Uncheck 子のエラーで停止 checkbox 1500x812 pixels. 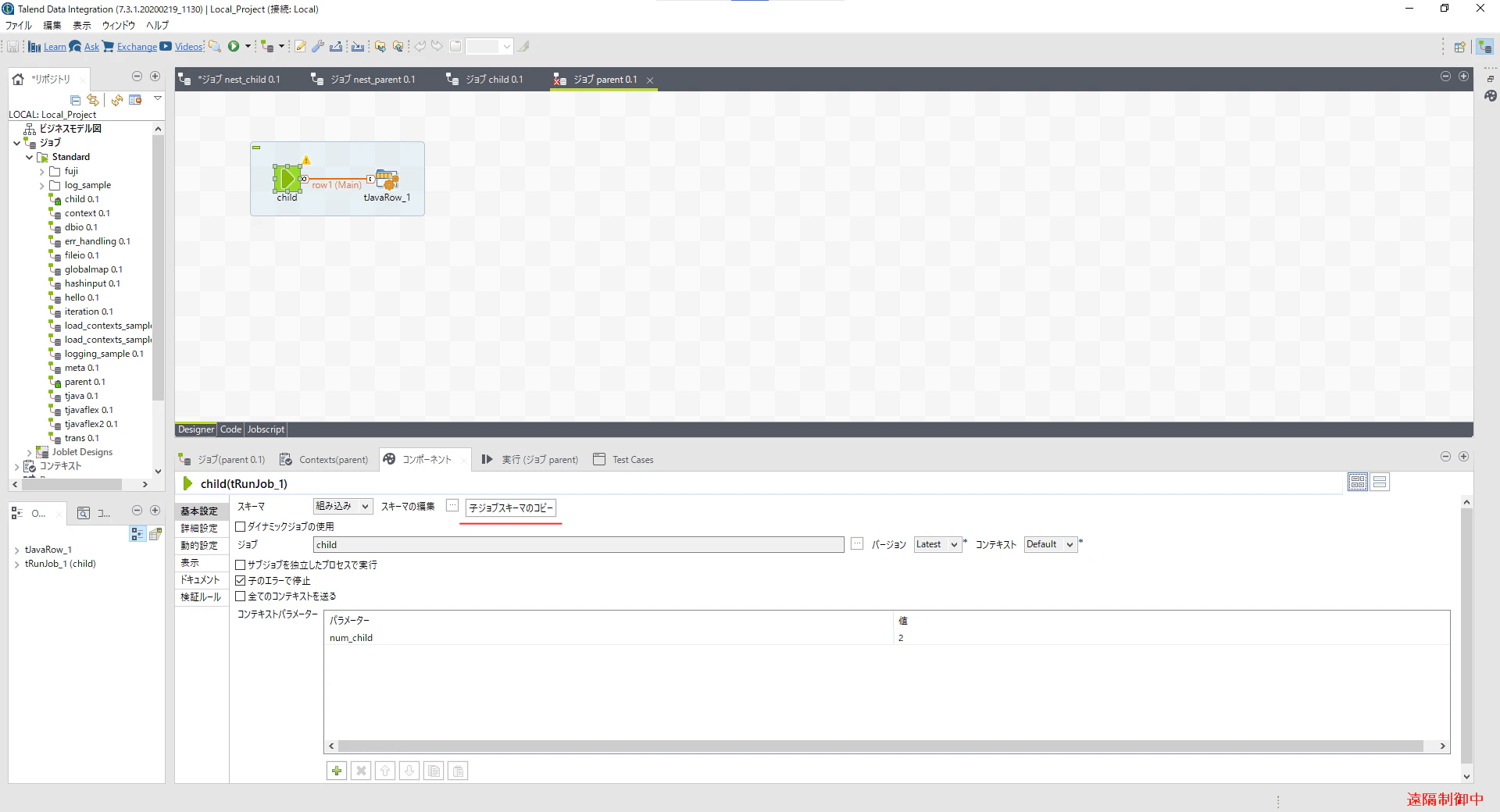coord(241,581)
